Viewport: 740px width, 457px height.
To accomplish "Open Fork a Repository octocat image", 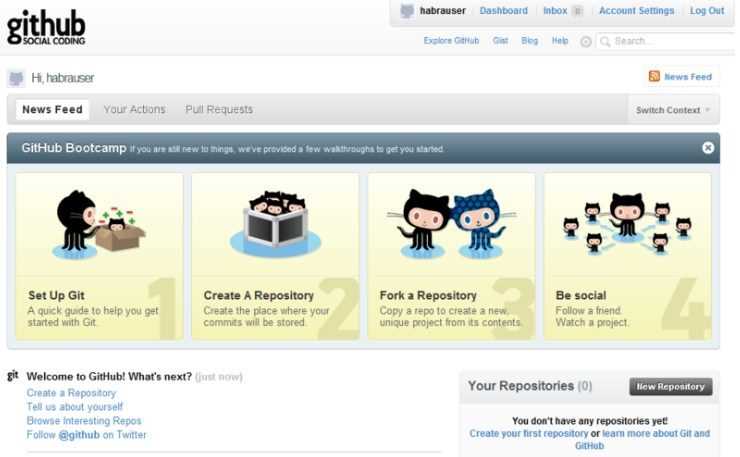I will click(x=452, y=224).
